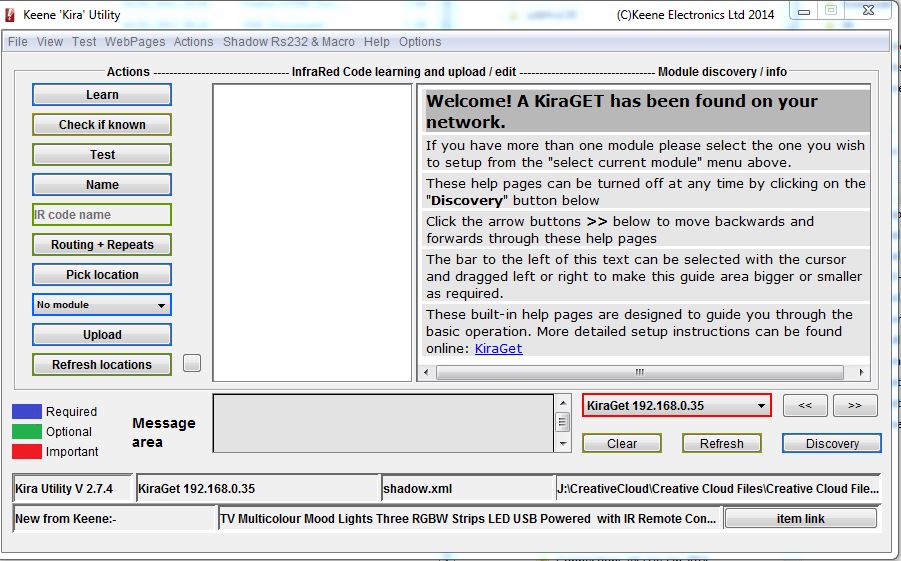Click the Refresh button

(722, 444)
